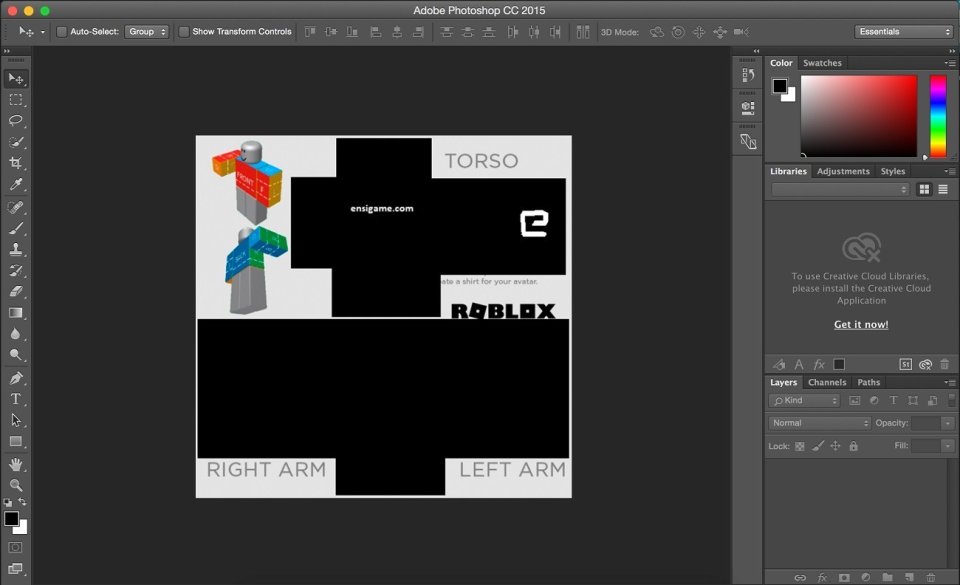960x585 pixels.
Task: Select the Horizontal Type tool
Action: 15,399
